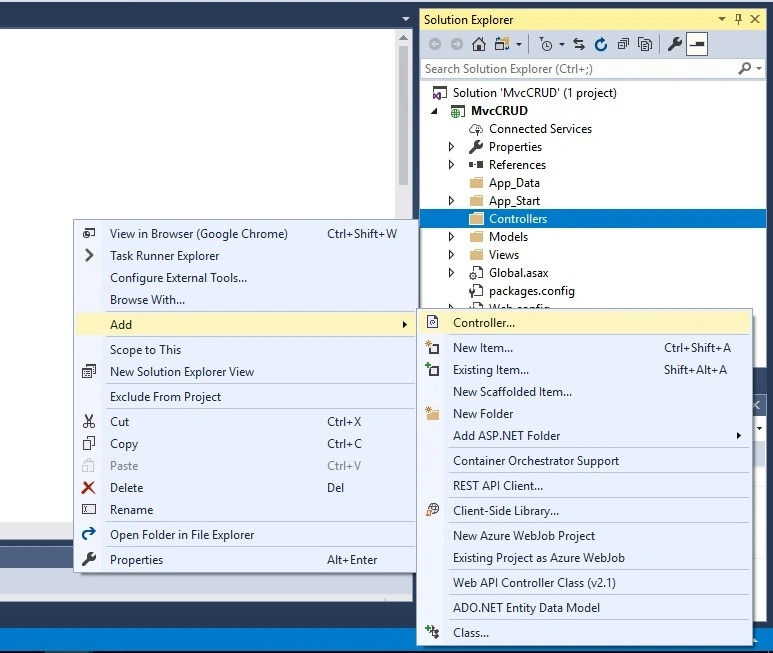The height and width of the screenshot is (653, 773).
Task: Click the editor vertical scrollbar thumb
Action: tap(403, 116)
